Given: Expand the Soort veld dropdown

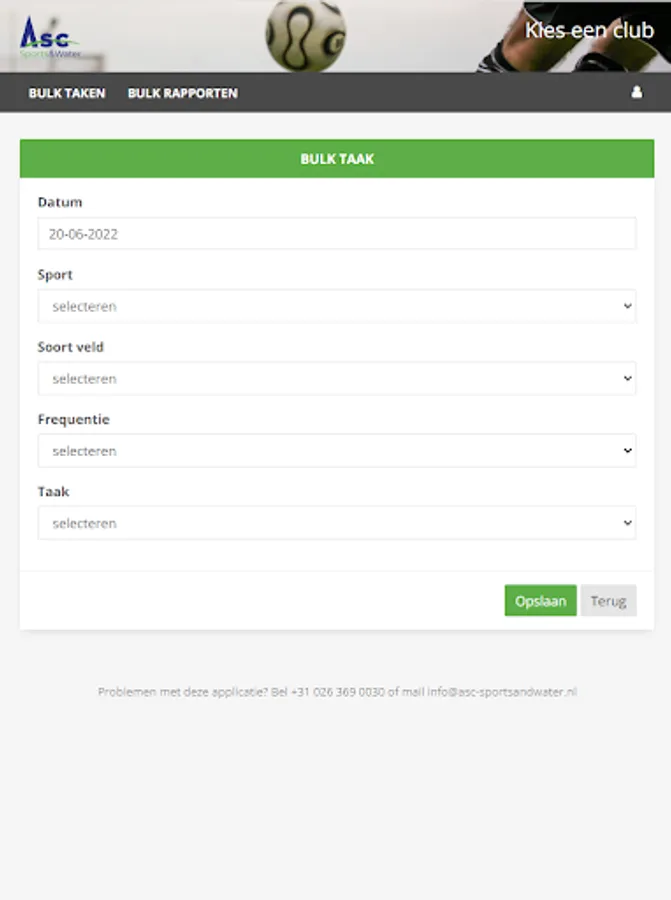Looking at the screenshot, I should pos(336,378).
